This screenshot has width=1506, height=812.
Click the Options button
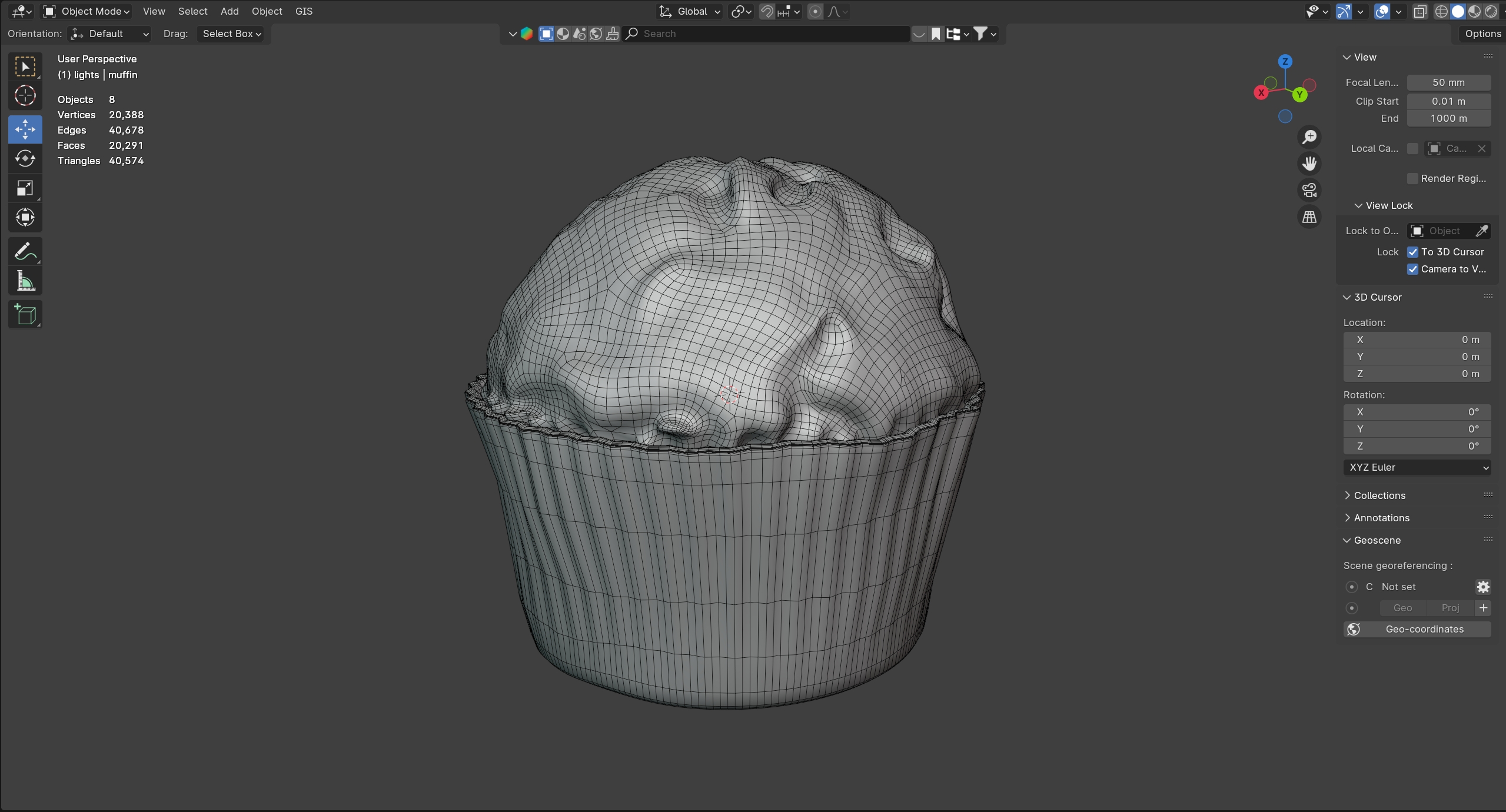pyautogui.click(x=1482, y=34)
